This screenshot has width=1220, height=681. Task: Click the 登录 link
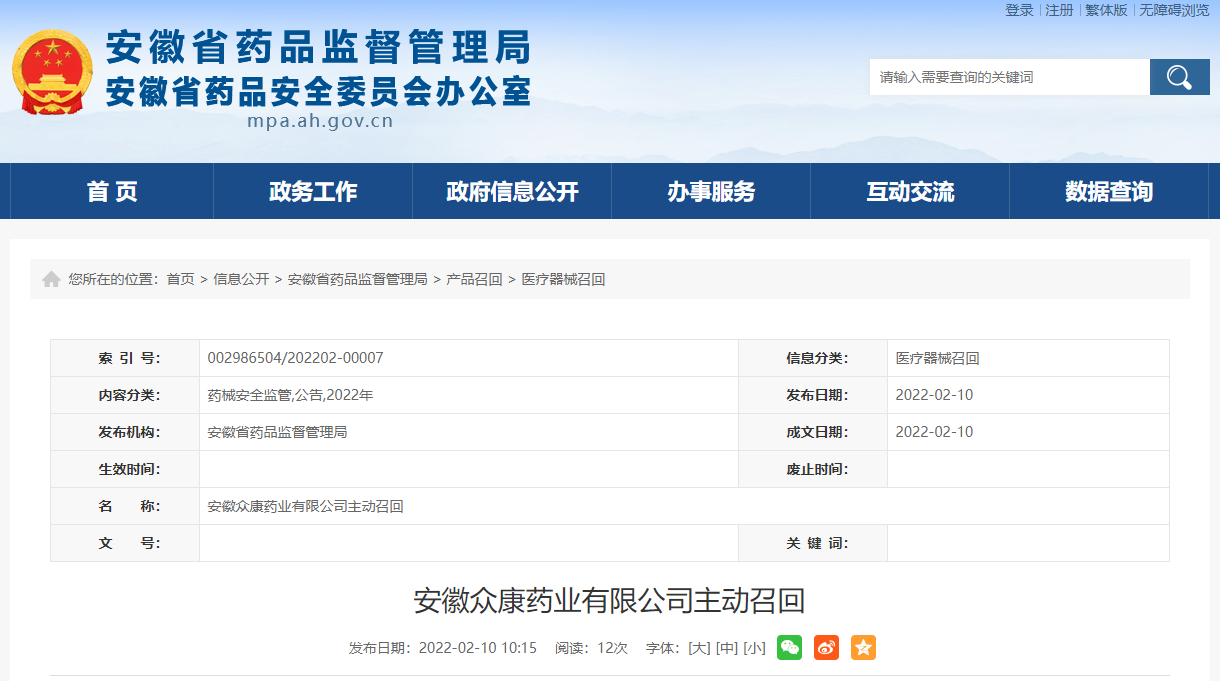1019,10
